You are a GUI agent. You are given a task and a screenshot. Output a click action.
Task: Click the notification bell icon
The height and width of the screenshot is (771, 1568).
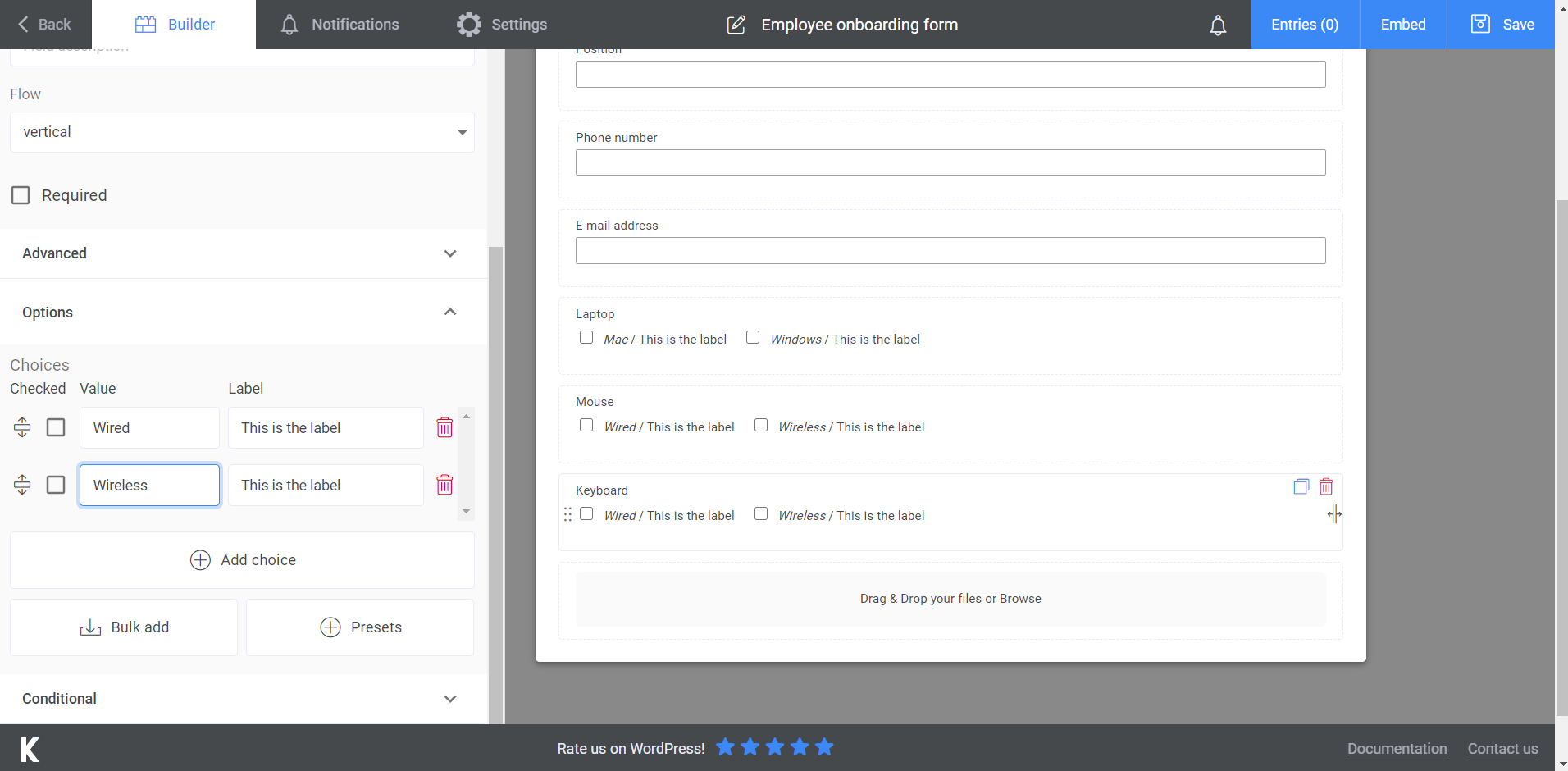pos(1217,25)
